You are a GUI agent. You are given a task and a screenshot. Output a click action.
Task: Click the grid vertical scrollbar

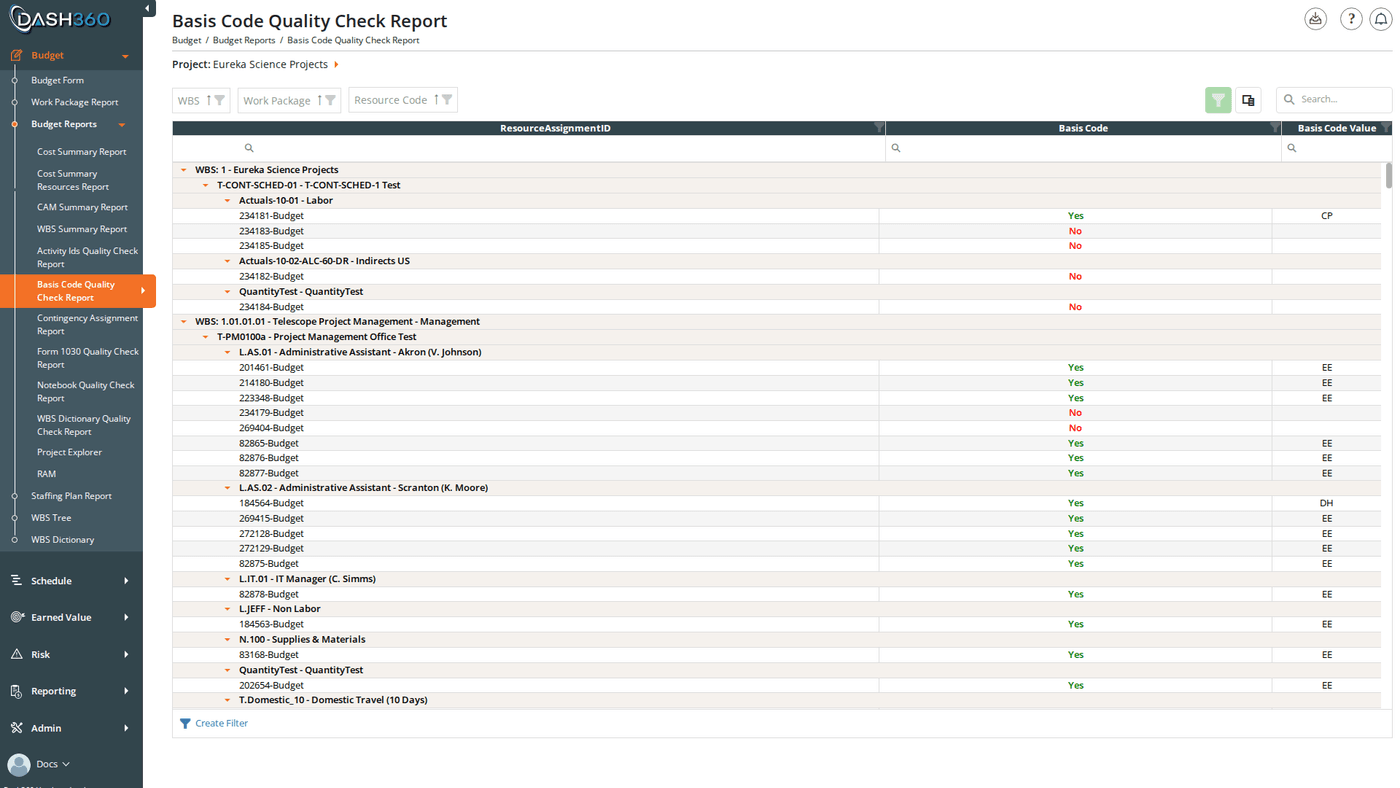tap(1388, 175)
